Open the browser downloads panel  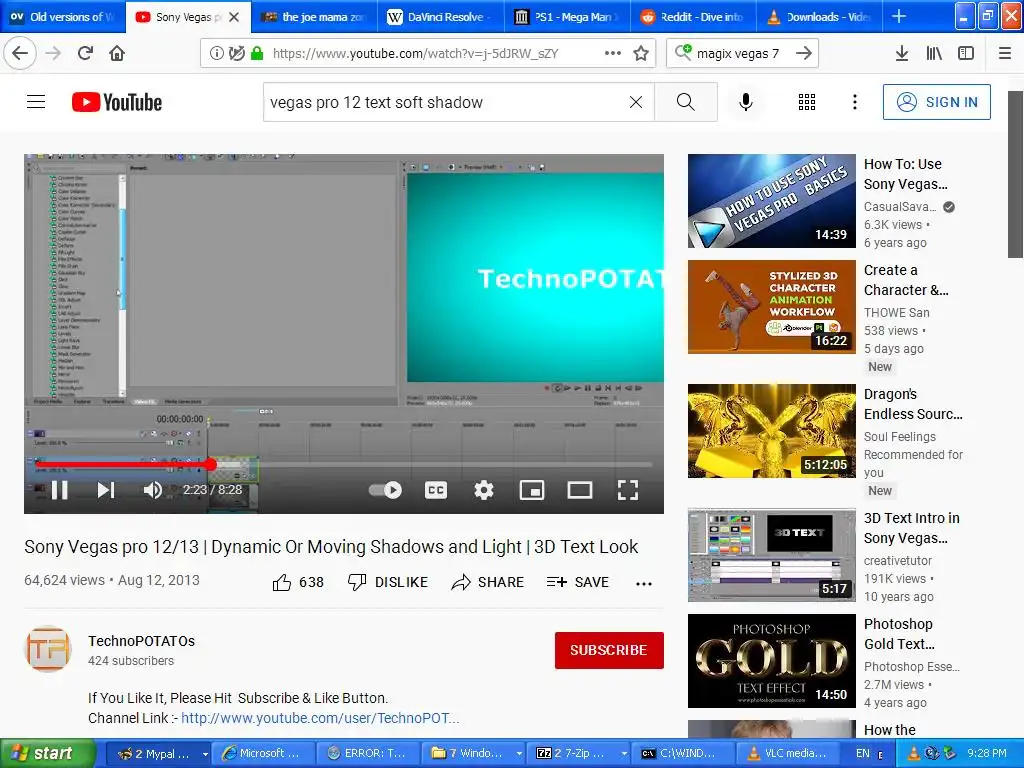(x=902, y=53)
